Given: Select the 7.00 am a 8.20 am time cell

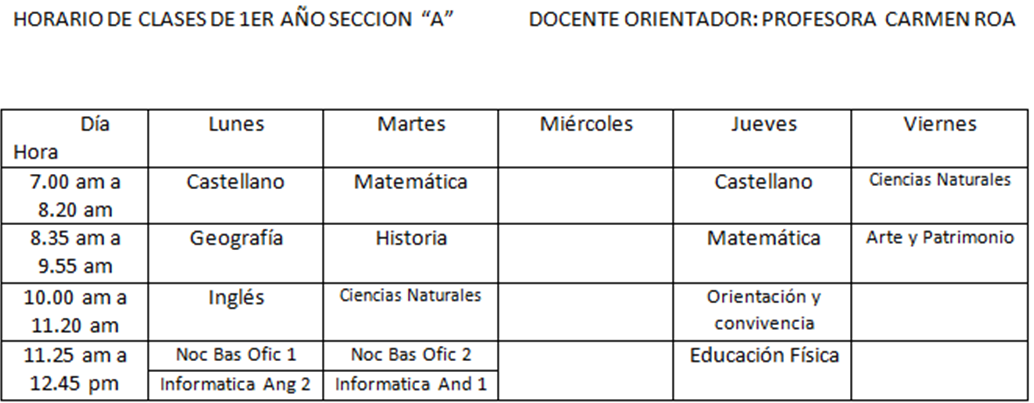Looking at the screenshot, I should click(x=75, y=195).
